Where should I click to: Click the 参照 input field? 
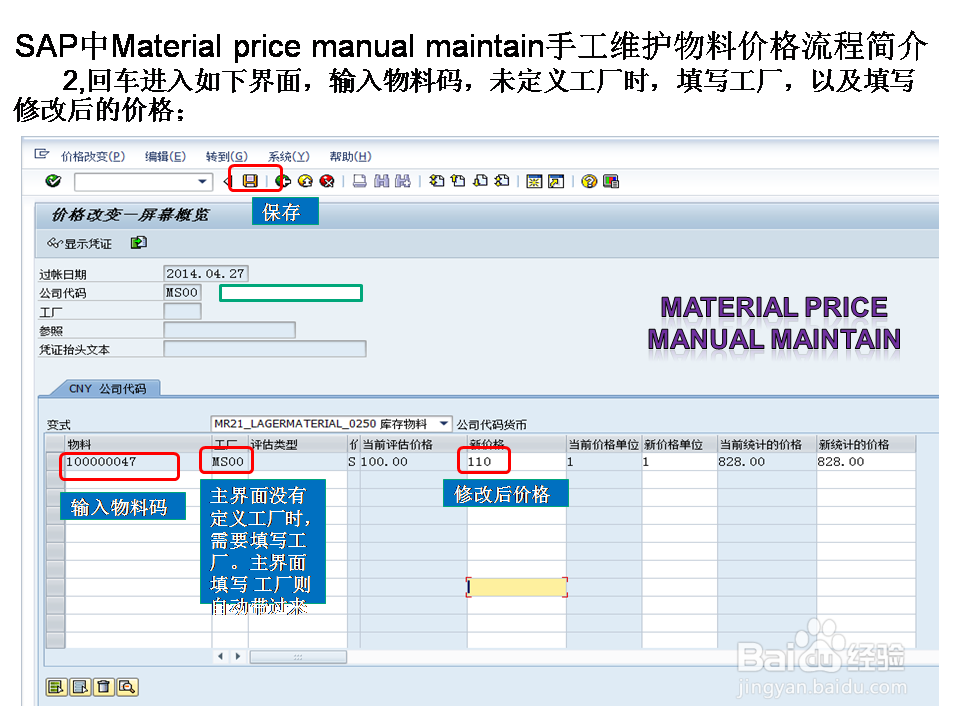point(230,331)
